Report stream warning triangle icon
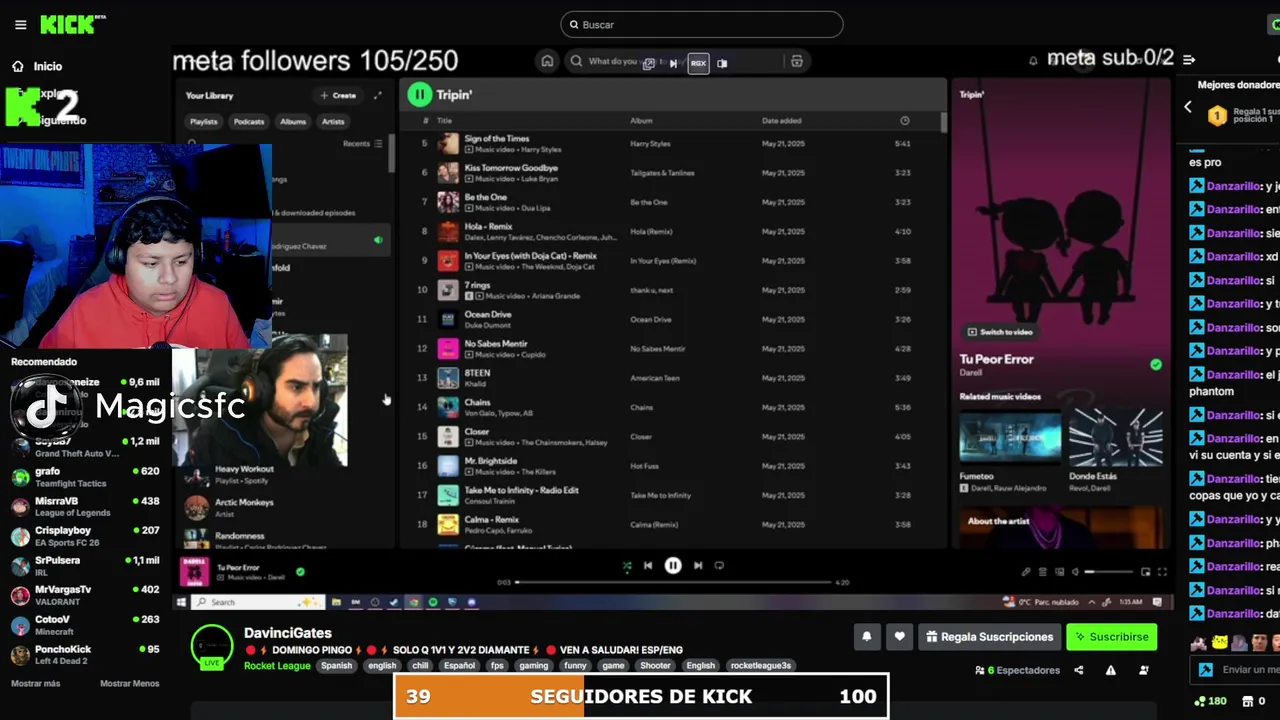This screenshot has height=720, width=1280. tap(1110, 670)
